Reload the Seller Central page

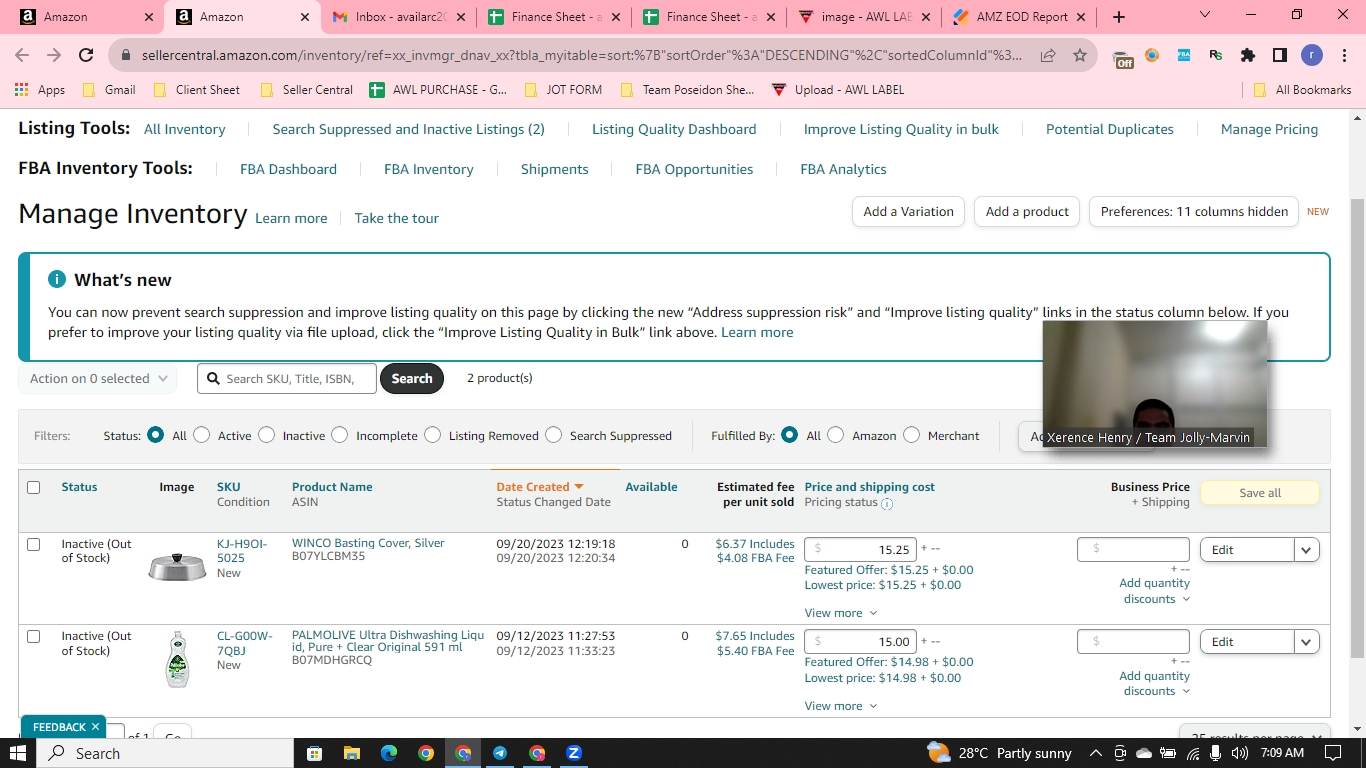point(86,56)
